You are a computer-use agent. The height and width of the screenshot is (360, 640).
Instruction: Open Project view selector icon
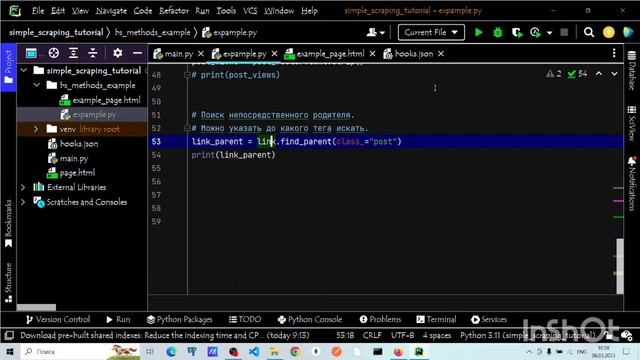[31, 53]
